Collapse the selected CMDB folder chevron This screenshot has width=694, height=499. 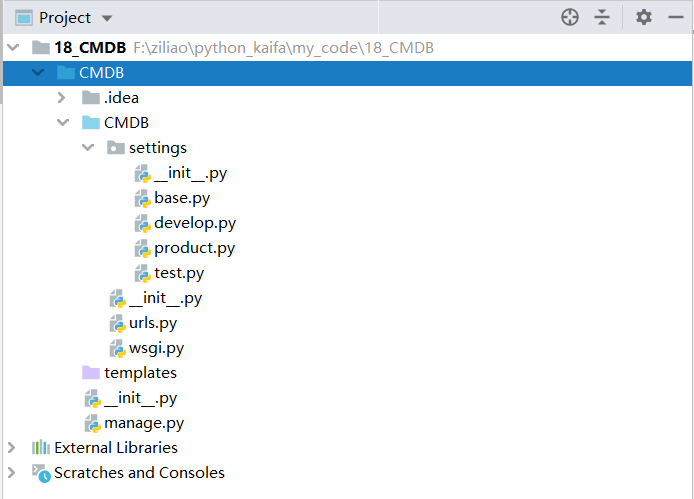click(39, 72)
